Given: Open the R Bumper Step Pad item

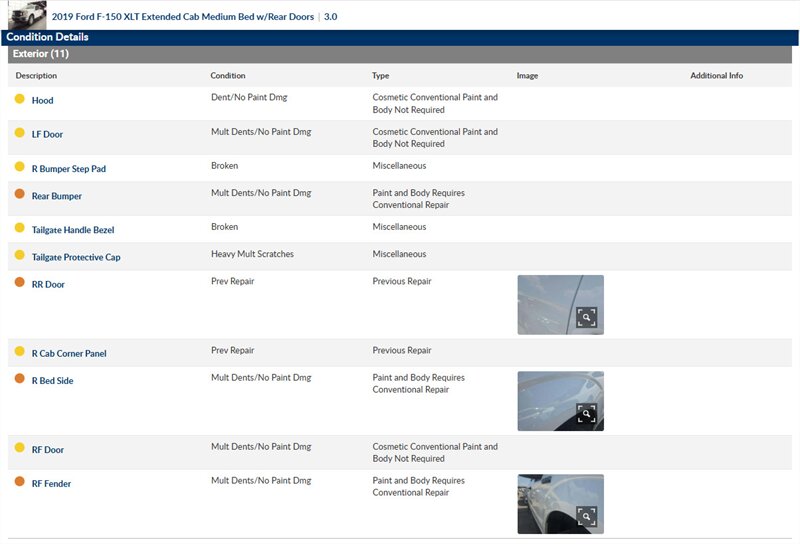Looking at the screenshot, I should coord(68,168).
